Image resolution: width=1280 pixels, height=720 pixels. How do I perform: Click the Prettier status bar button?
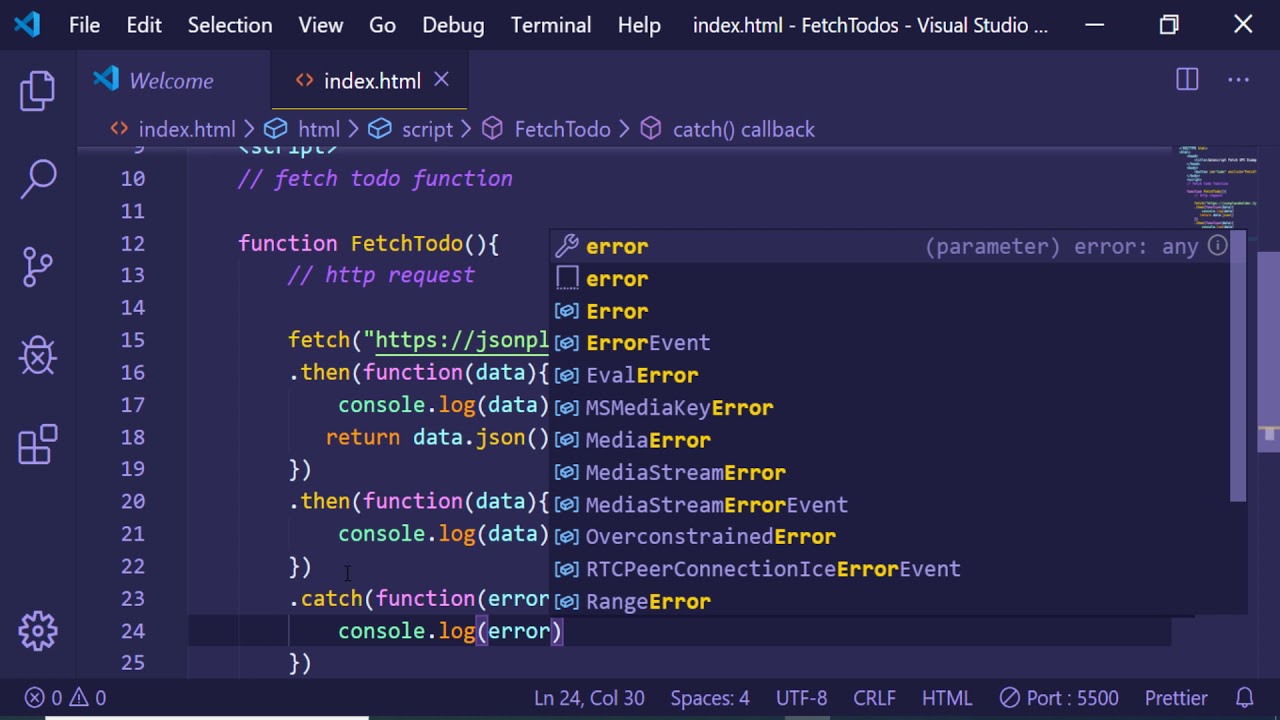tap(1176, 698)
